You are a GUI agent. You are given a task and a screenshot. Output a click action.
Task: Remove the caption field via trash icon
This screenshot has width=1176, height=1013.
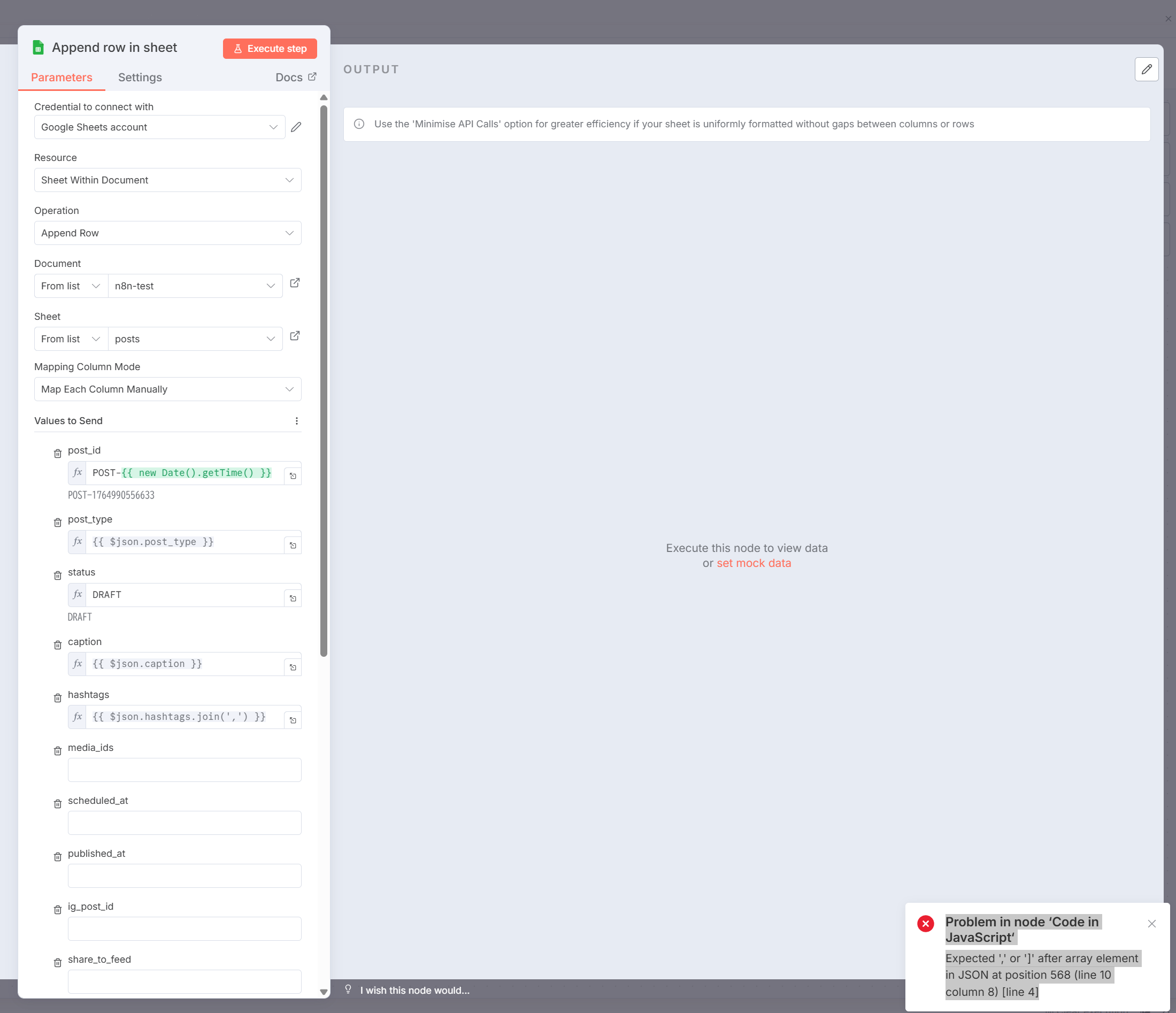(x=57, y=644)
